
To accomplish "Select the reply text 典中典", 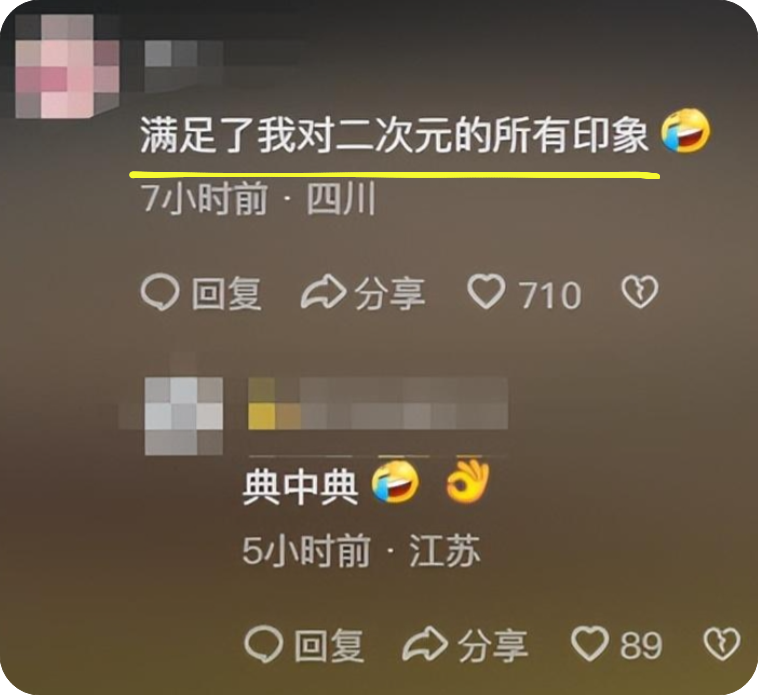I will point(300,487).
